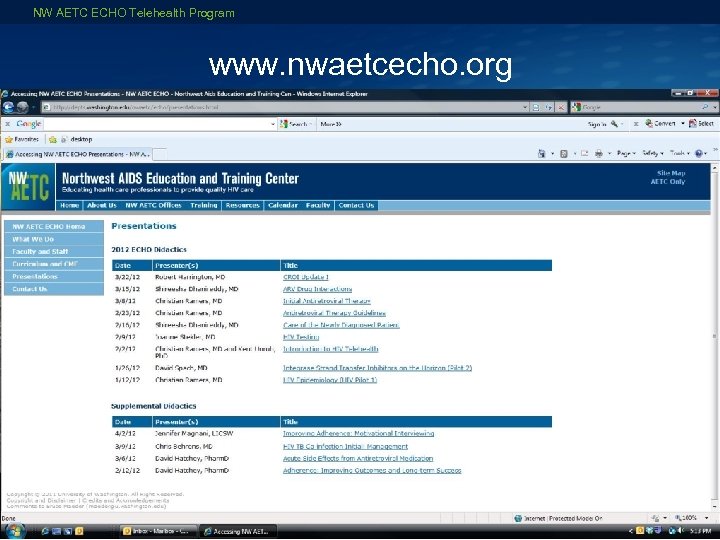The height and width of the screenshot is (540, 720).
Task: Click More on the Google toolbar
Action: pyautogui.click(x=331, y=124)
